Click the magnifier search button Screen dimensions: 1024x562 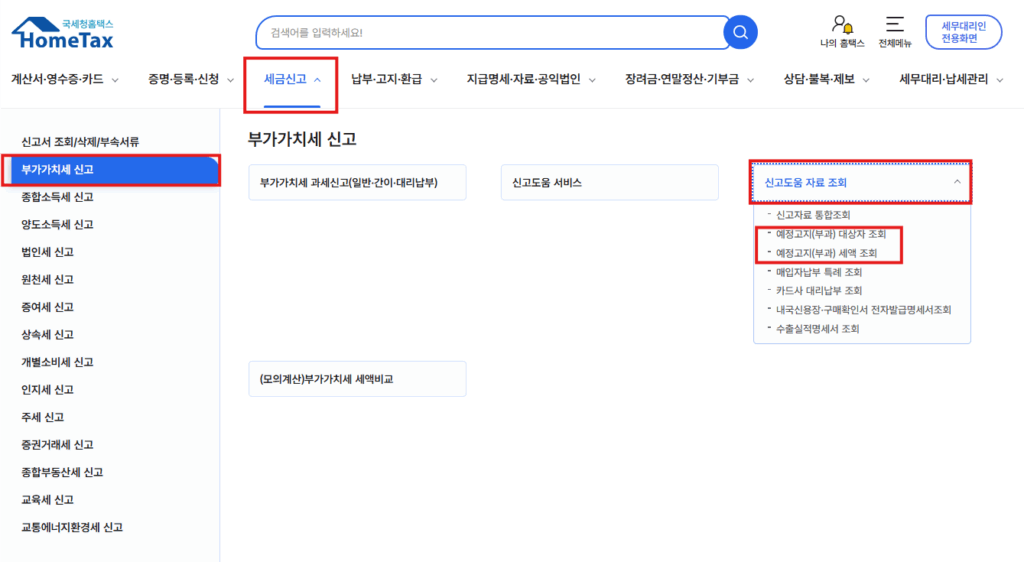point(740,32)
